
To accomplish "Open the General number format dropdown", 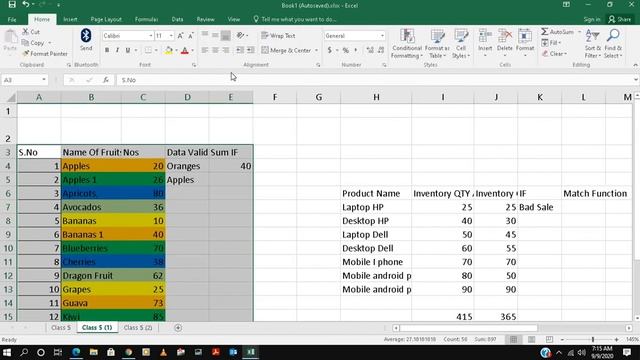I will [x=382, y=36].
